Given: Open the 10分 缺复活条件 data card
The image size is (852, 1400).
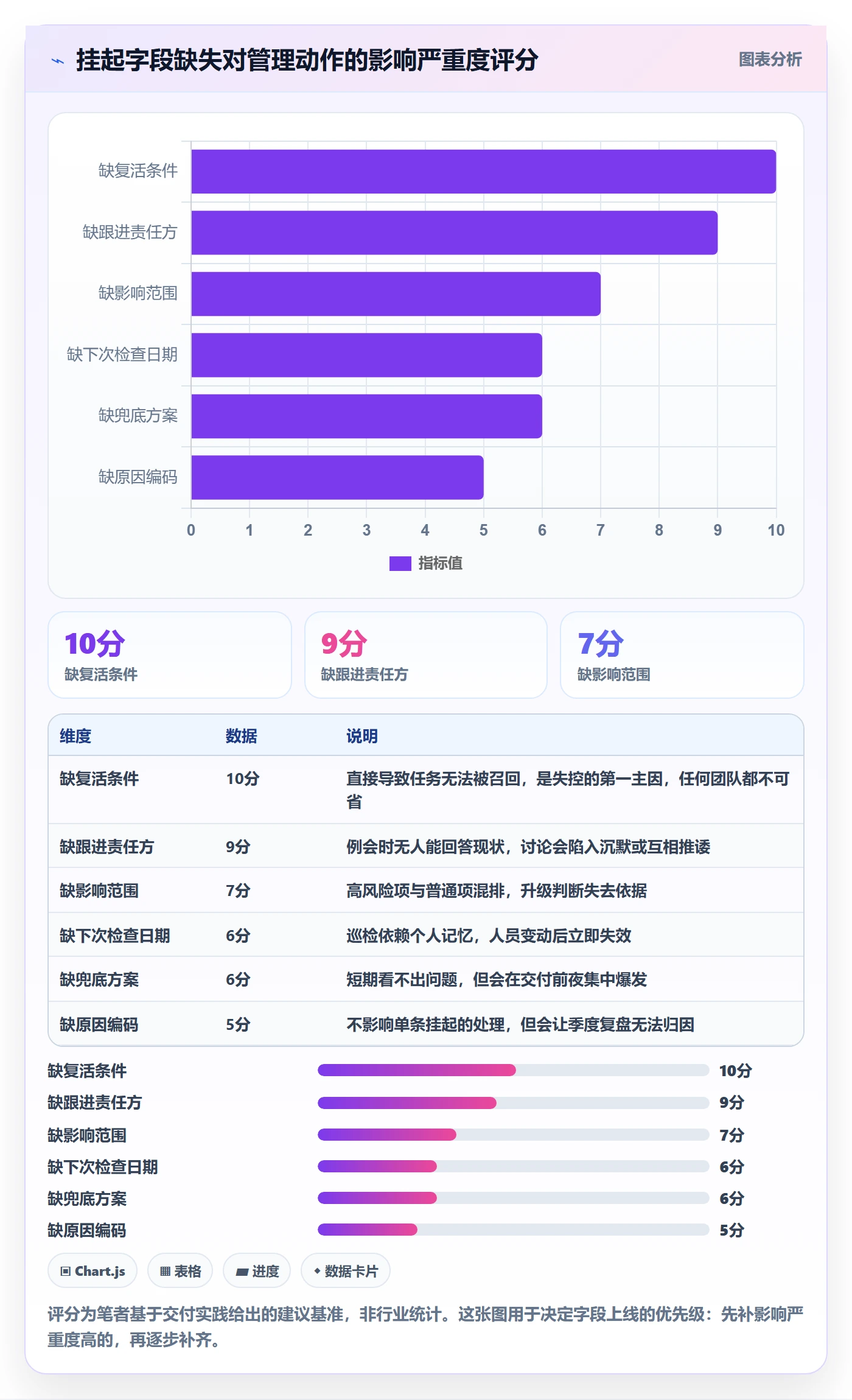Looking at the screenshot, I should [170, 655].
